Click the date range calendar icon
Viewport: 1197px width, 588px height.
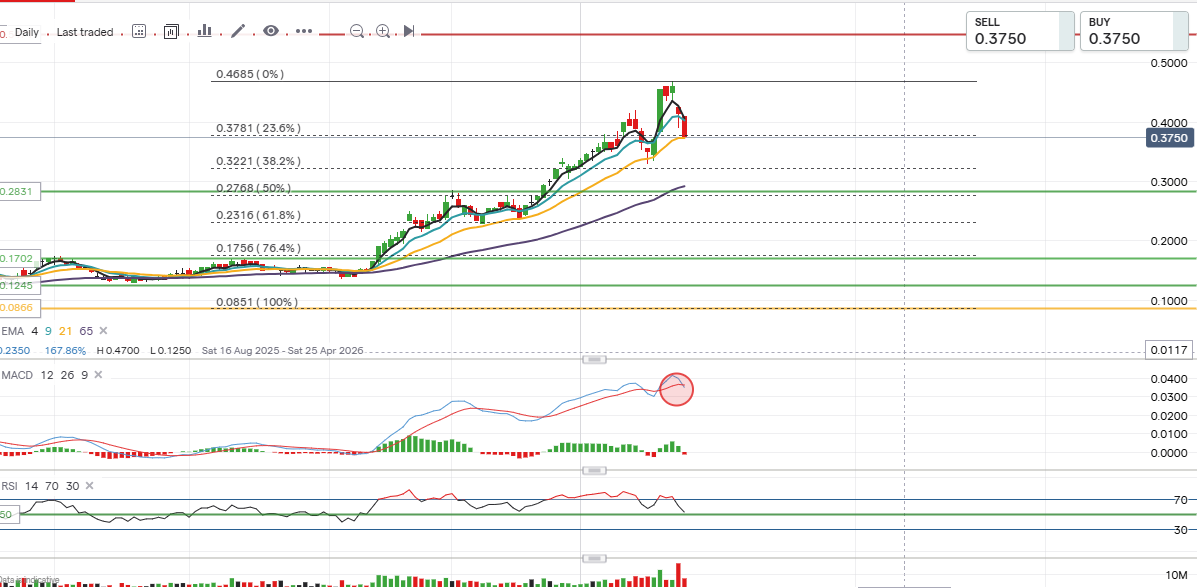pyautogui.click(x=139, y=32)
